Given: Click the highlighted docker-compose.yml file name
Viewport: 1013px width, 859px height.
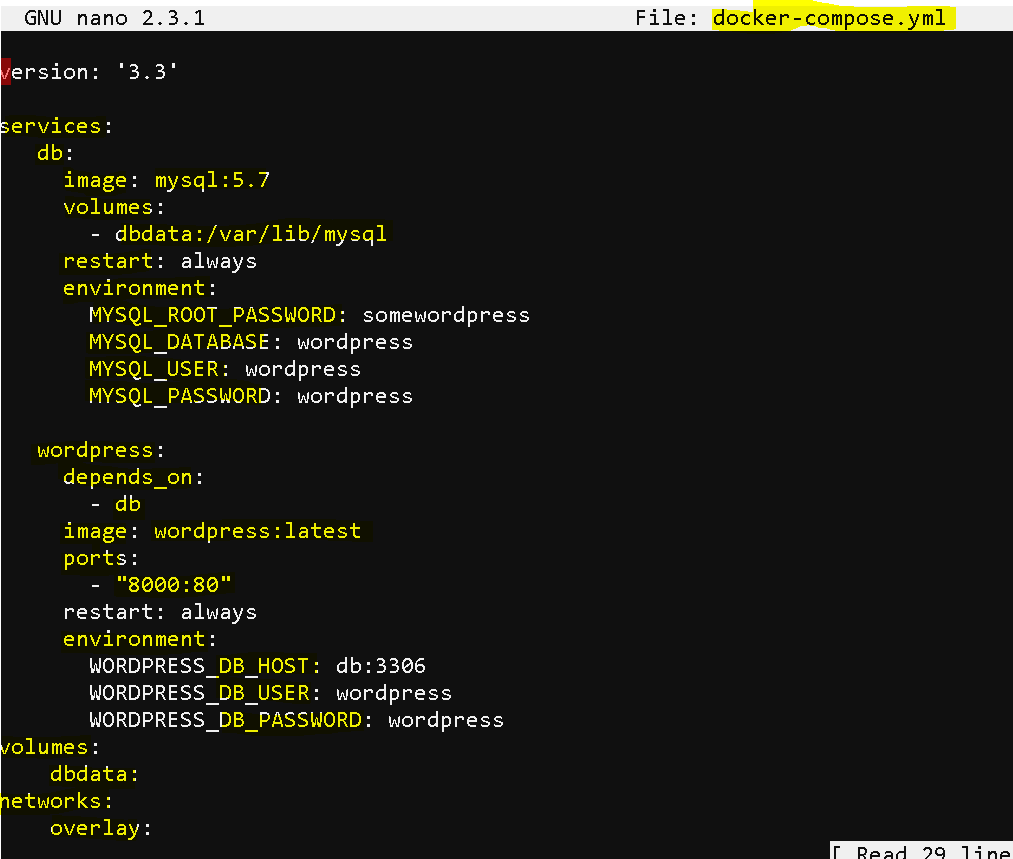Looking at the screenshot, I should [829, 18].
